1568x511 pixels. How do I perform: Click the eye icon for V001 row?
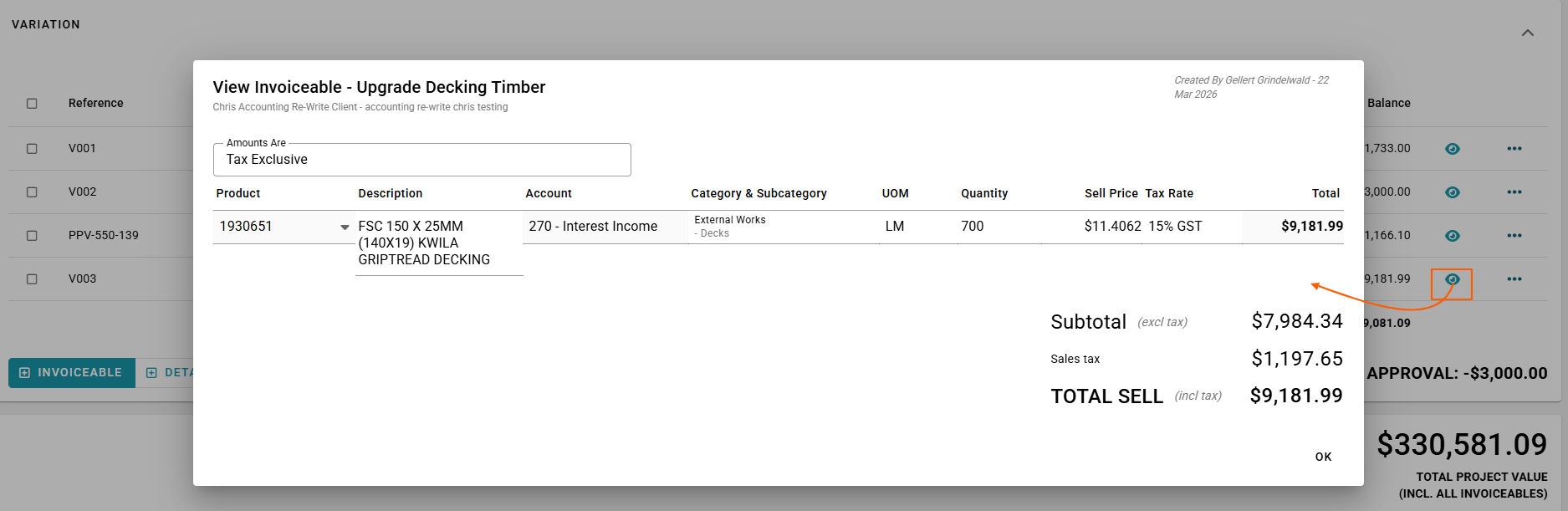coord(1452,149)
